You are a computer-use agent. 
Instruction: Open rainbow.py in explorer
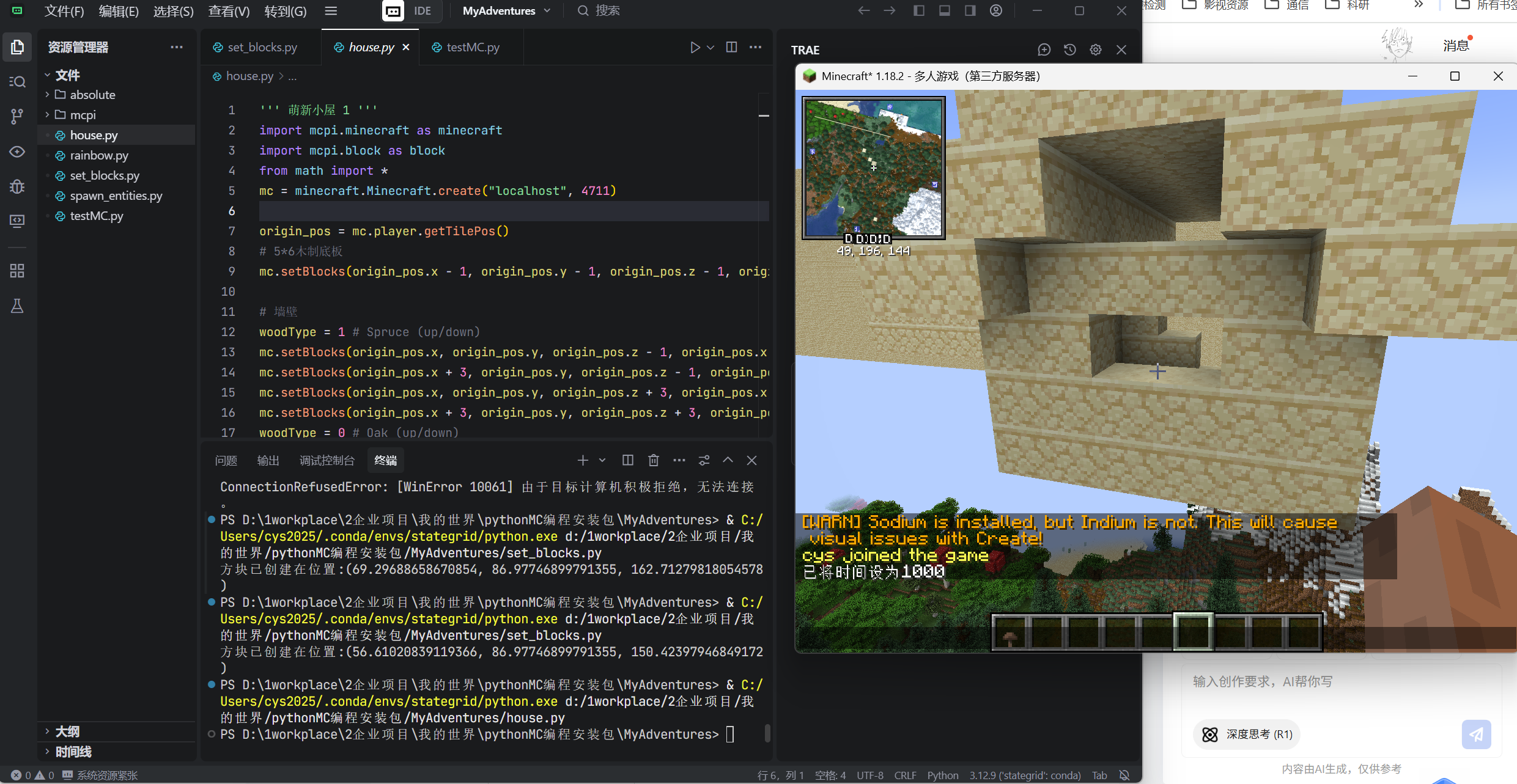click(116, 155)
